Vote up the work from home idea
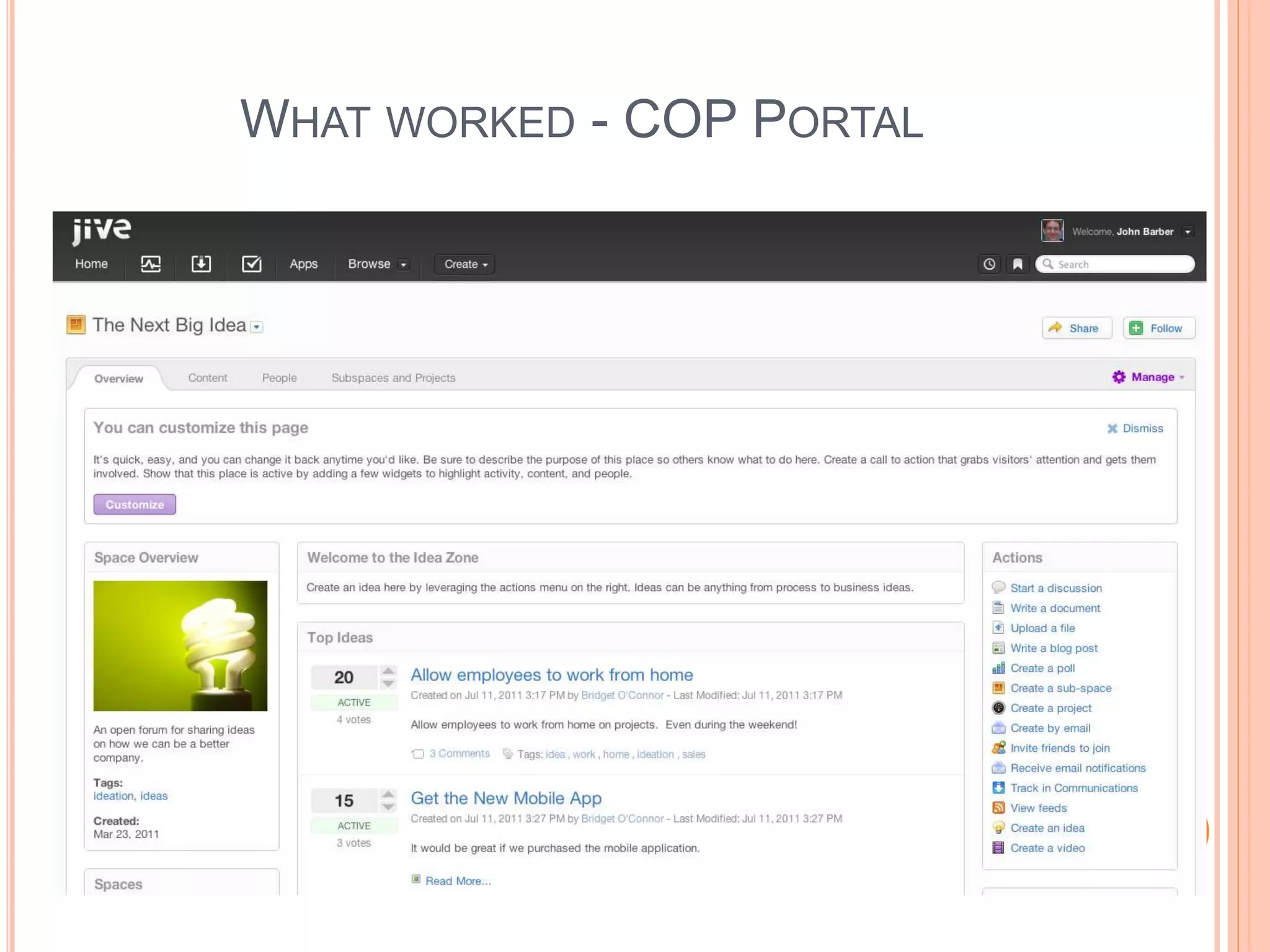 pos(388,671)
